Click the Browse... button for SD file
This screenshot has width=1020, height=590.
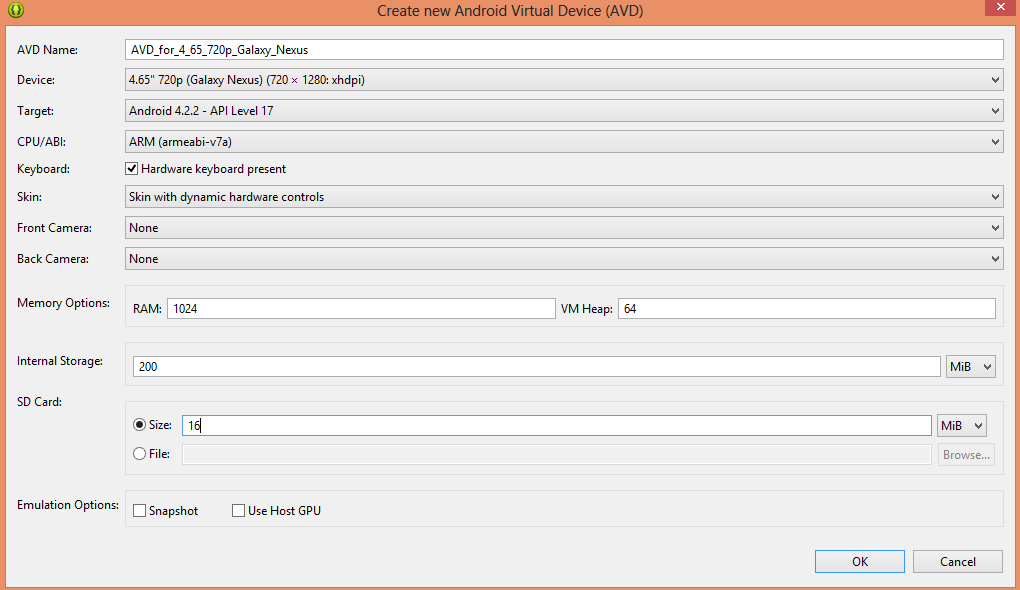pyautogui.click(x=966, y=455)
